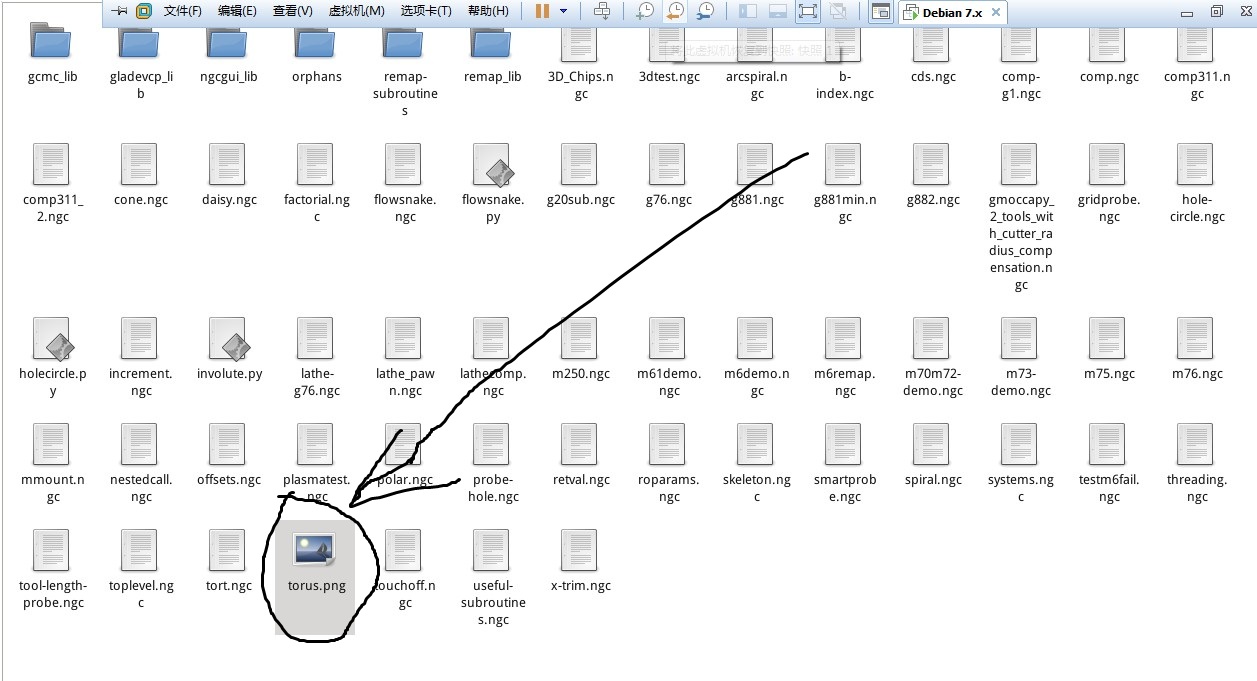Select the torus.png image file
The image size is (1257, 681).
point(316,550)
